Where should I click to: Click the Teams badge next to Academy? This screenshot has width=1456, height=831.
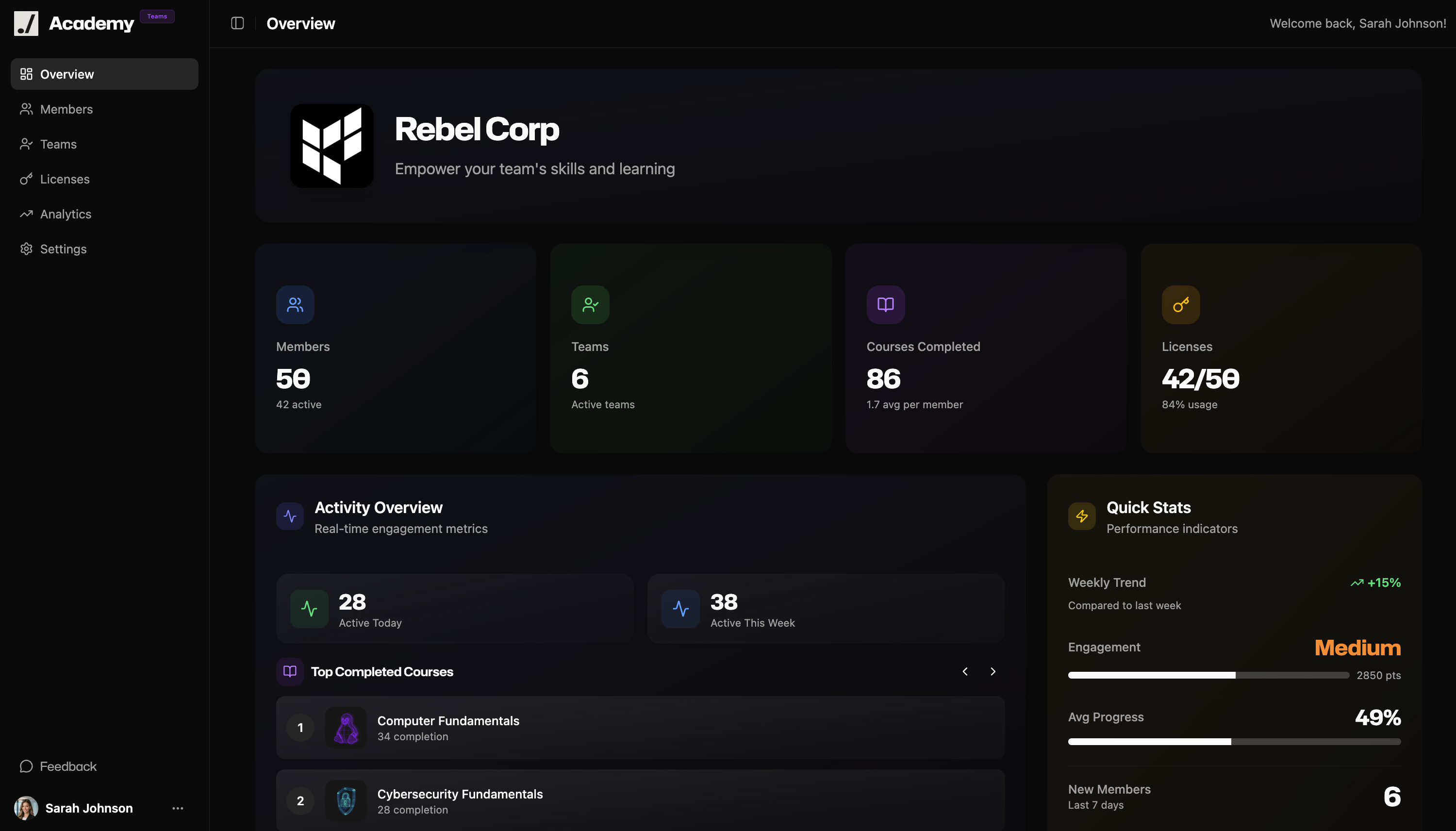(x=157, y=16)
